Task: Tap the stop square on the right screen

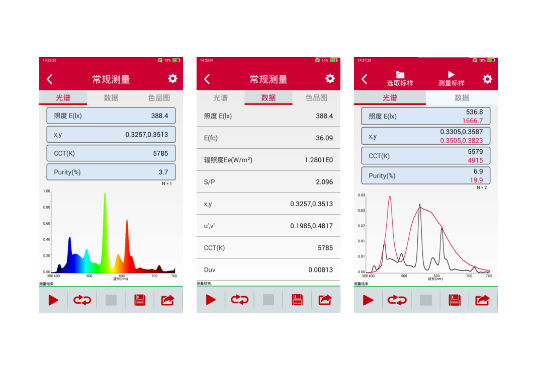Action: click(x=426, y=300)
